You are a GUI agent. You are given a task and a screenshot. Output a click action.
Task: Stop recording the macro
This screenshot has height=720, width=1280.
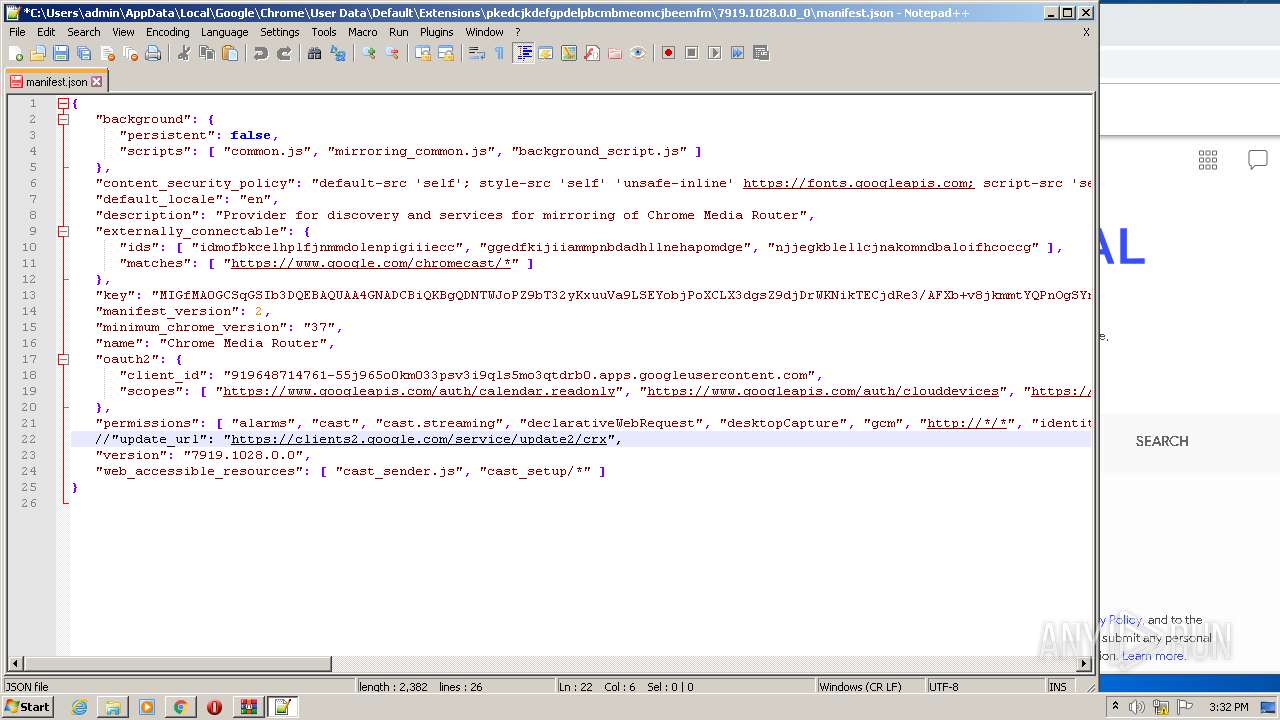[692, 53]
